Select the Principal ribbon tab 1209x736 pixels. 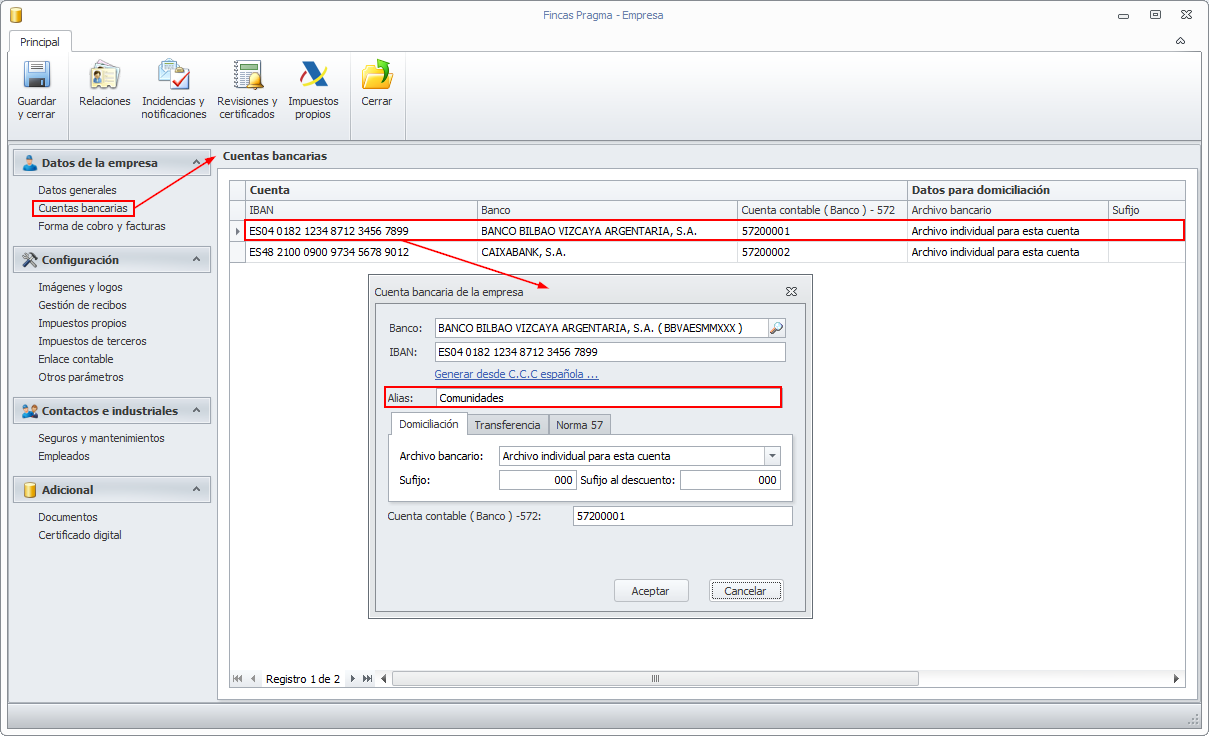click(40, 42)
